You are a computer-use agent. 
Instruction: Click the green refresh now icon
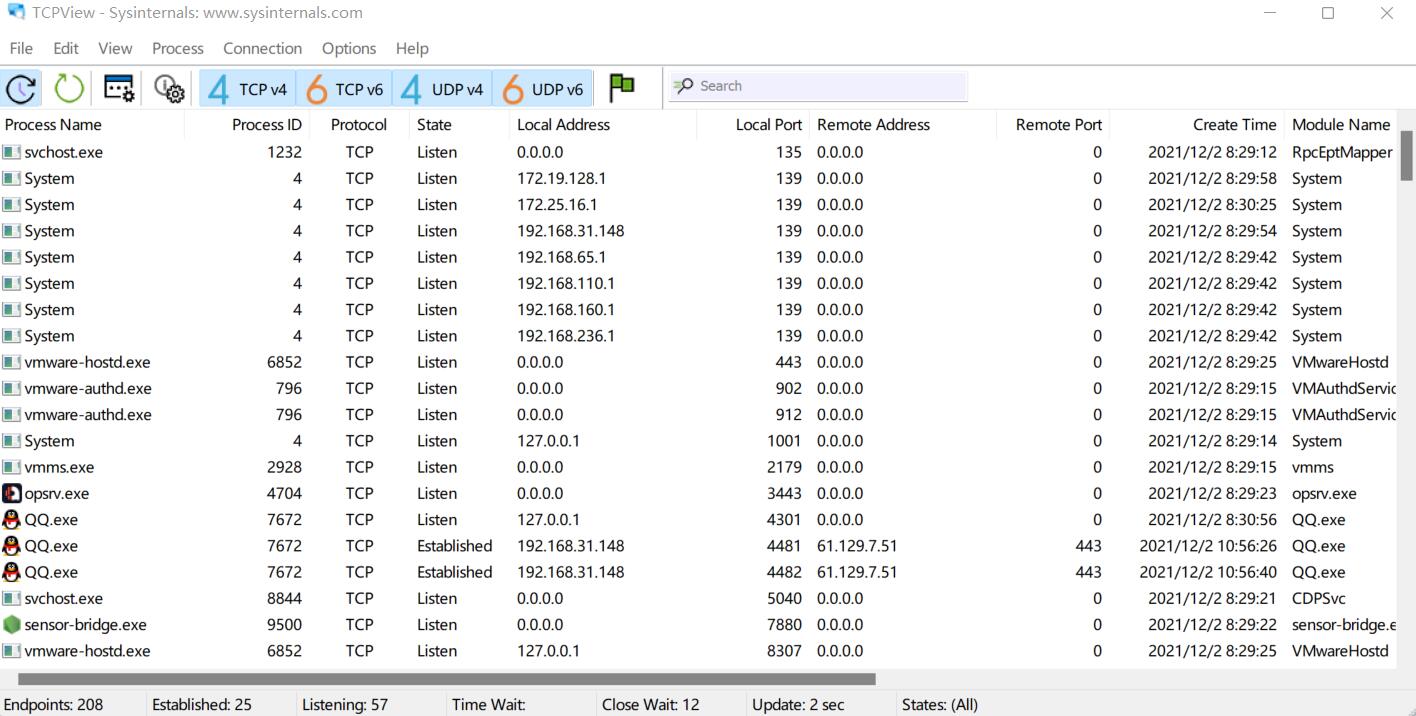(69, 88)
